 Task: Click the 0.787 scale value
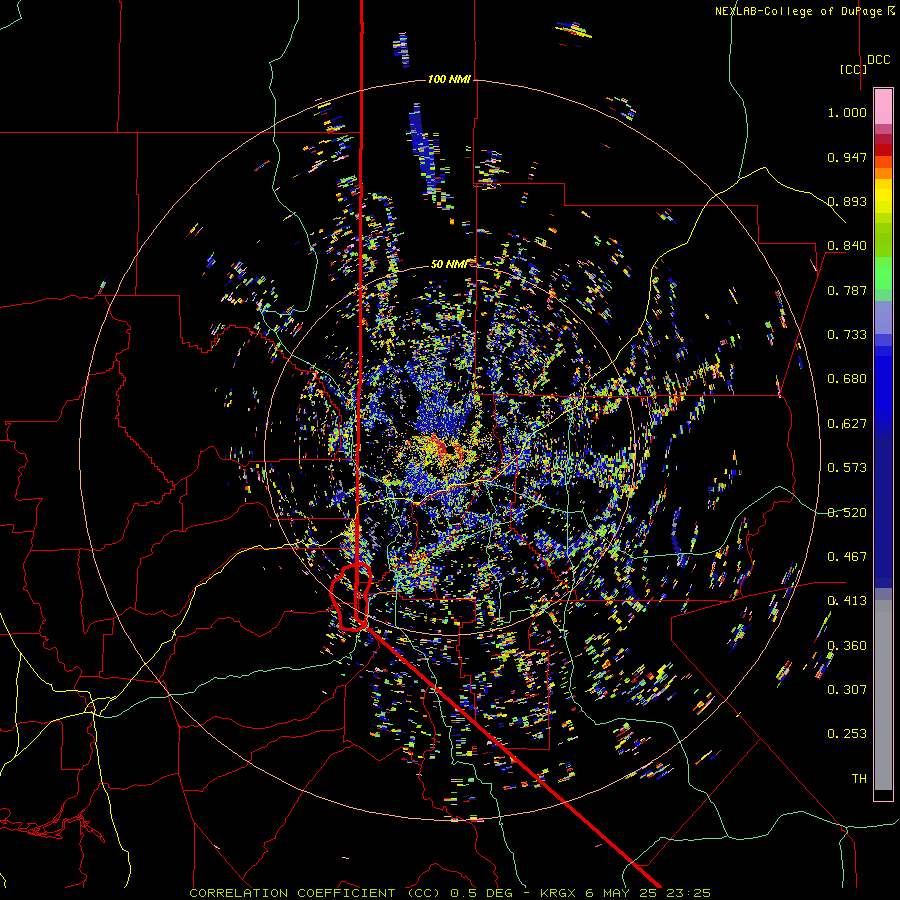pos(847,290)
